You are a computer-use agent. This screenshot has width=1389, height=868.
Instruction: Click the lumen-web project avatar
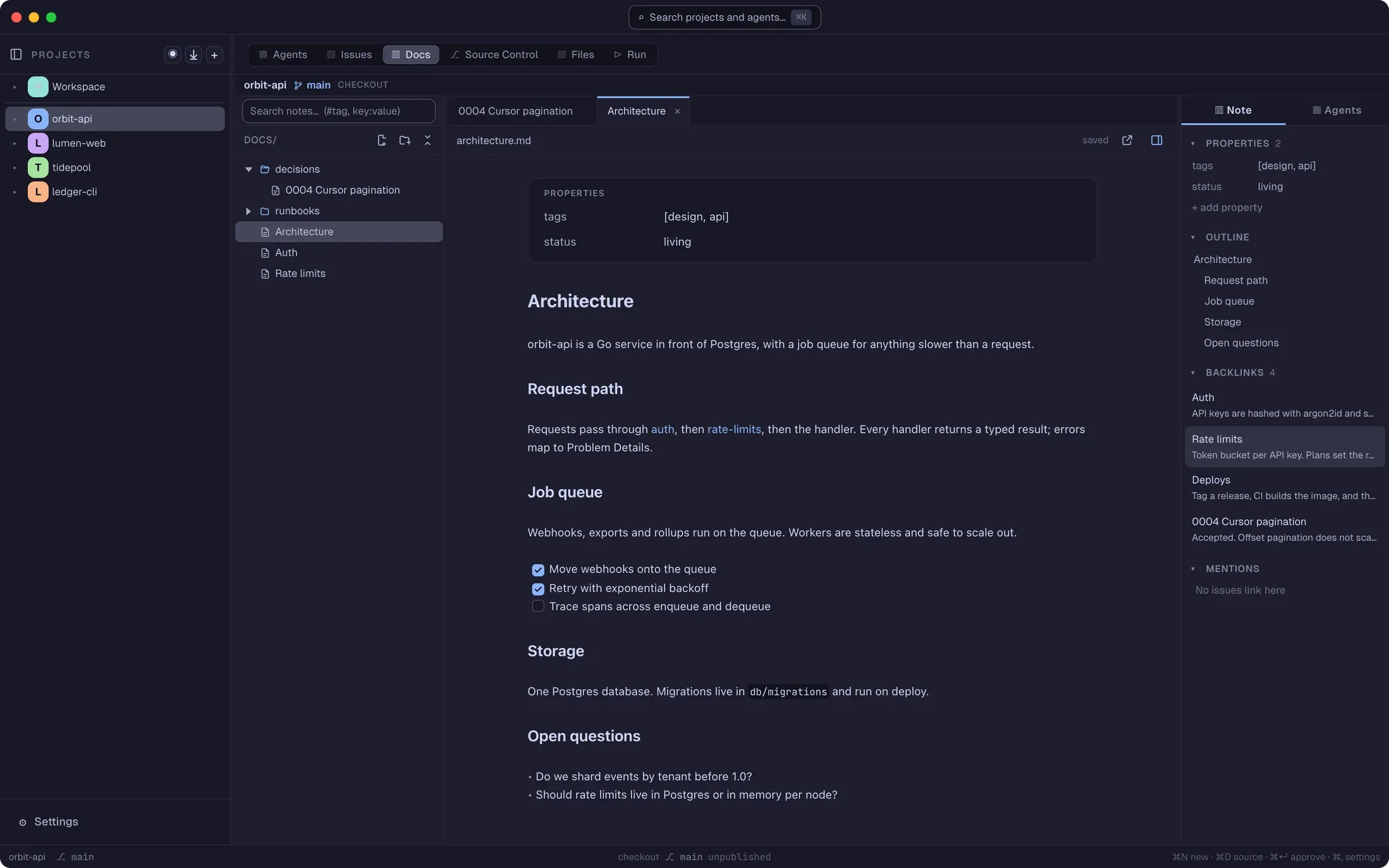pos(38,143)
